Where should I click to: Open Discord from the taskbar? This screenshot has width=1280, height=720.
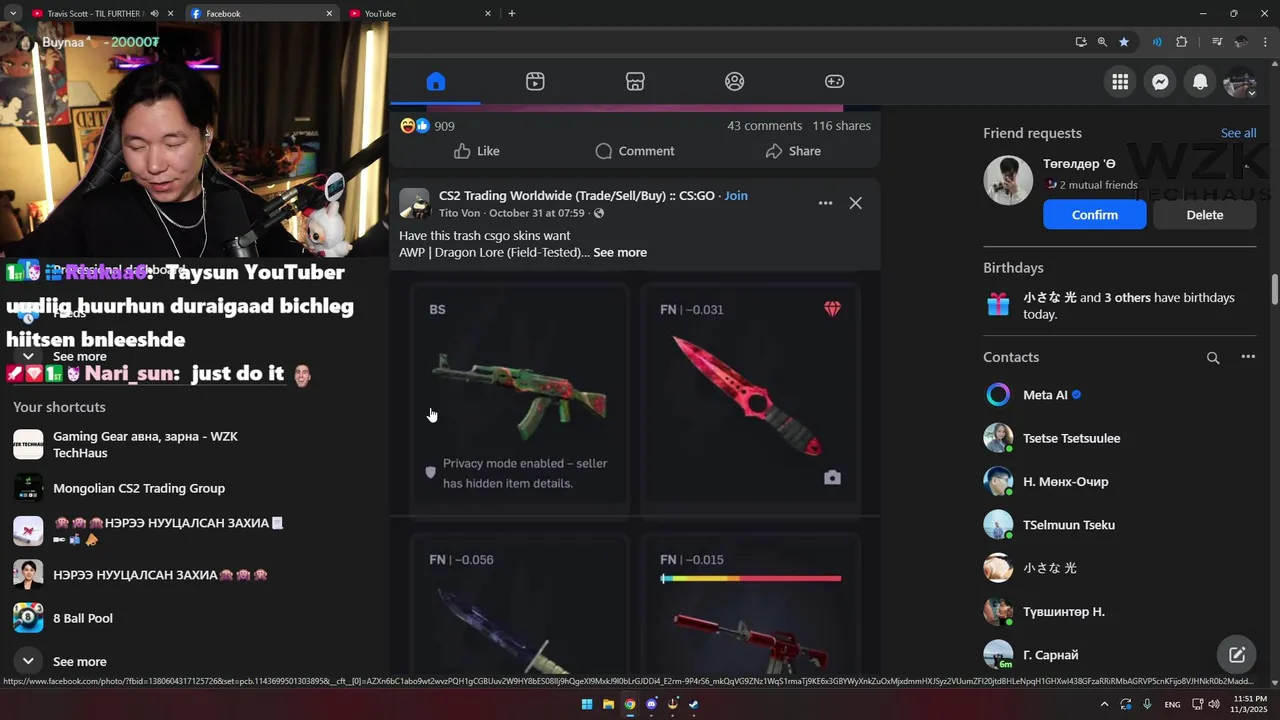651,704
